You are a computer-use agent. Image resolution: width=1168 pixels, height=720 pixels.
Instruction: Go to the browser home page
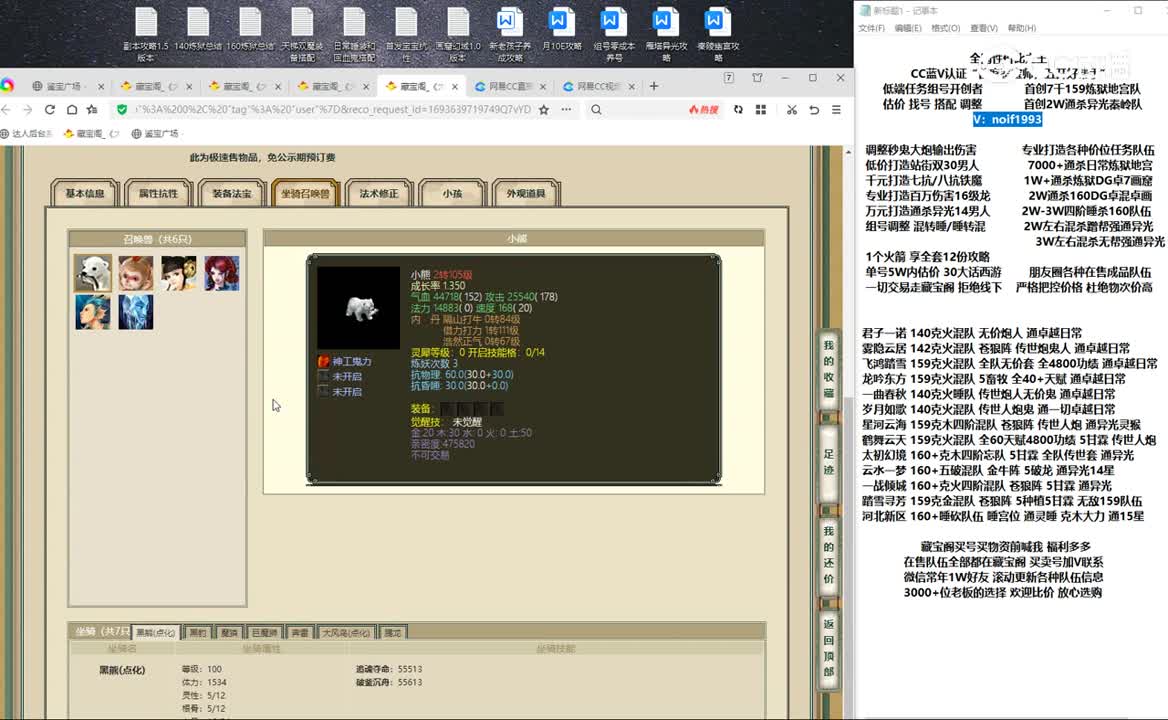[72, 109]
